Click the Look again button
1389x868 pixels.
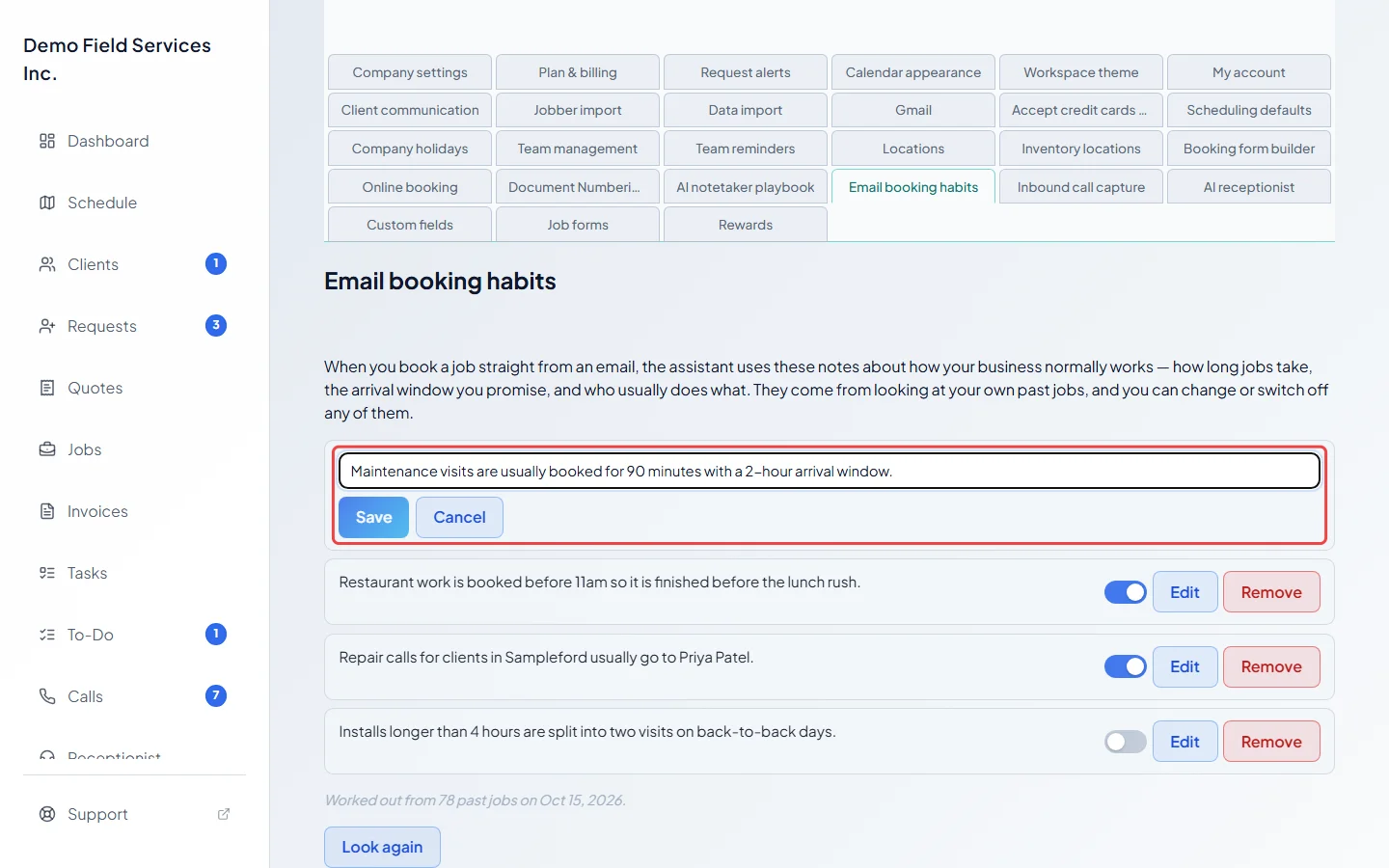382,847
